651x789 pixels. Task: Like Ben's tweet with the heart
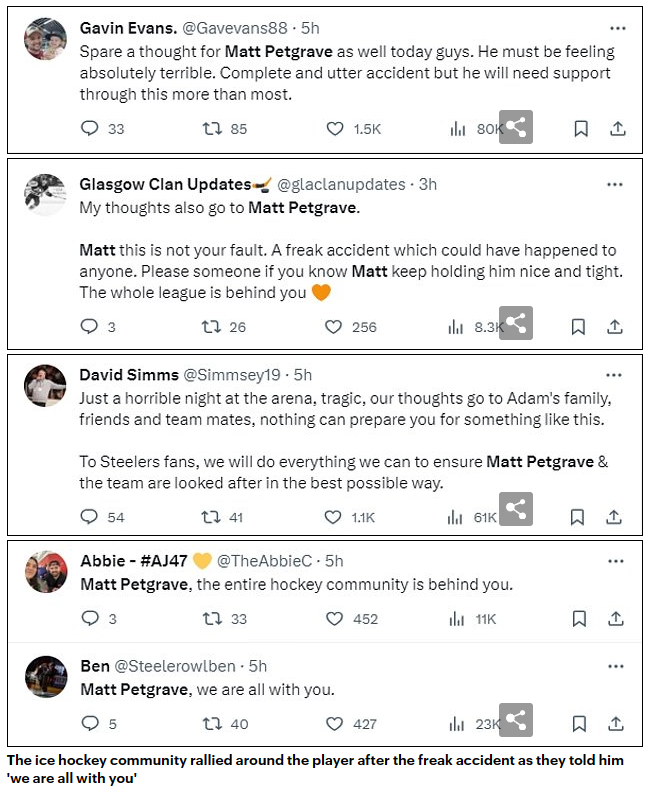pyautogui.click(x=334, y=724)
